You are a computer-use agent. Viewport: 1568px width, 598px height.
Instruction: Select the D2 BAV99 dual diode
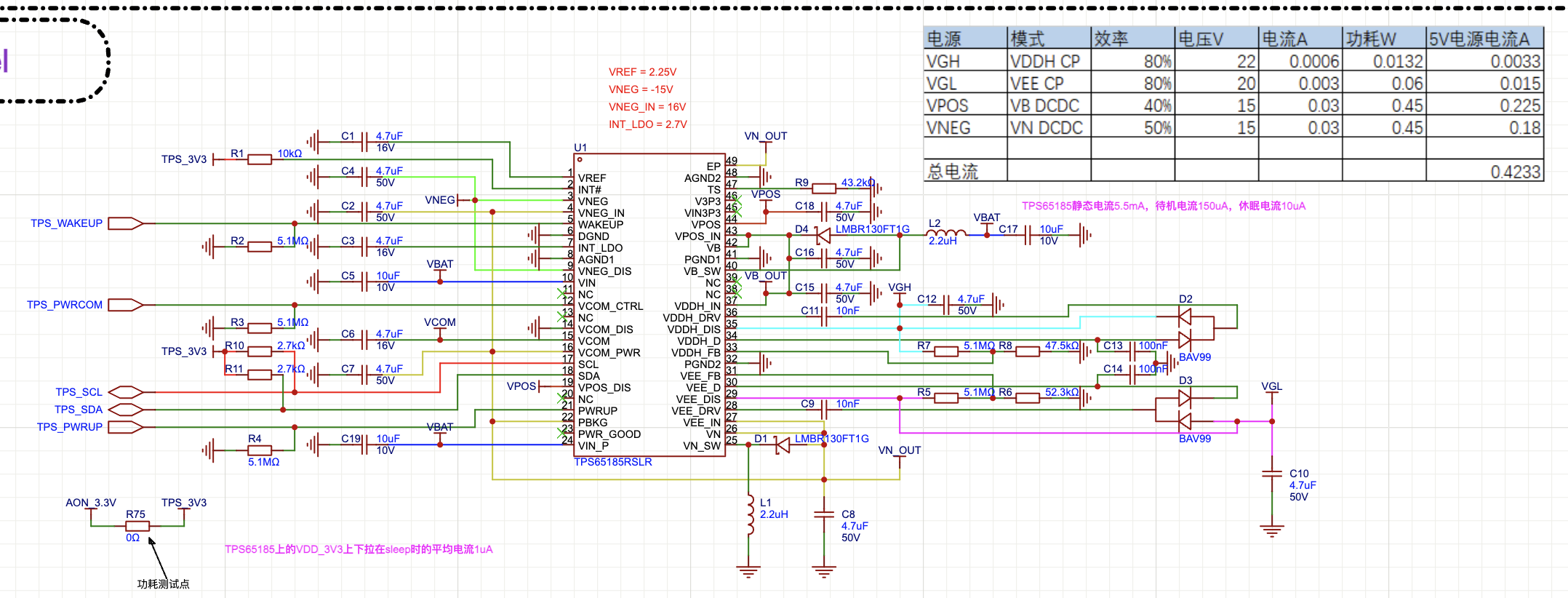click(x=1185, y=328)
